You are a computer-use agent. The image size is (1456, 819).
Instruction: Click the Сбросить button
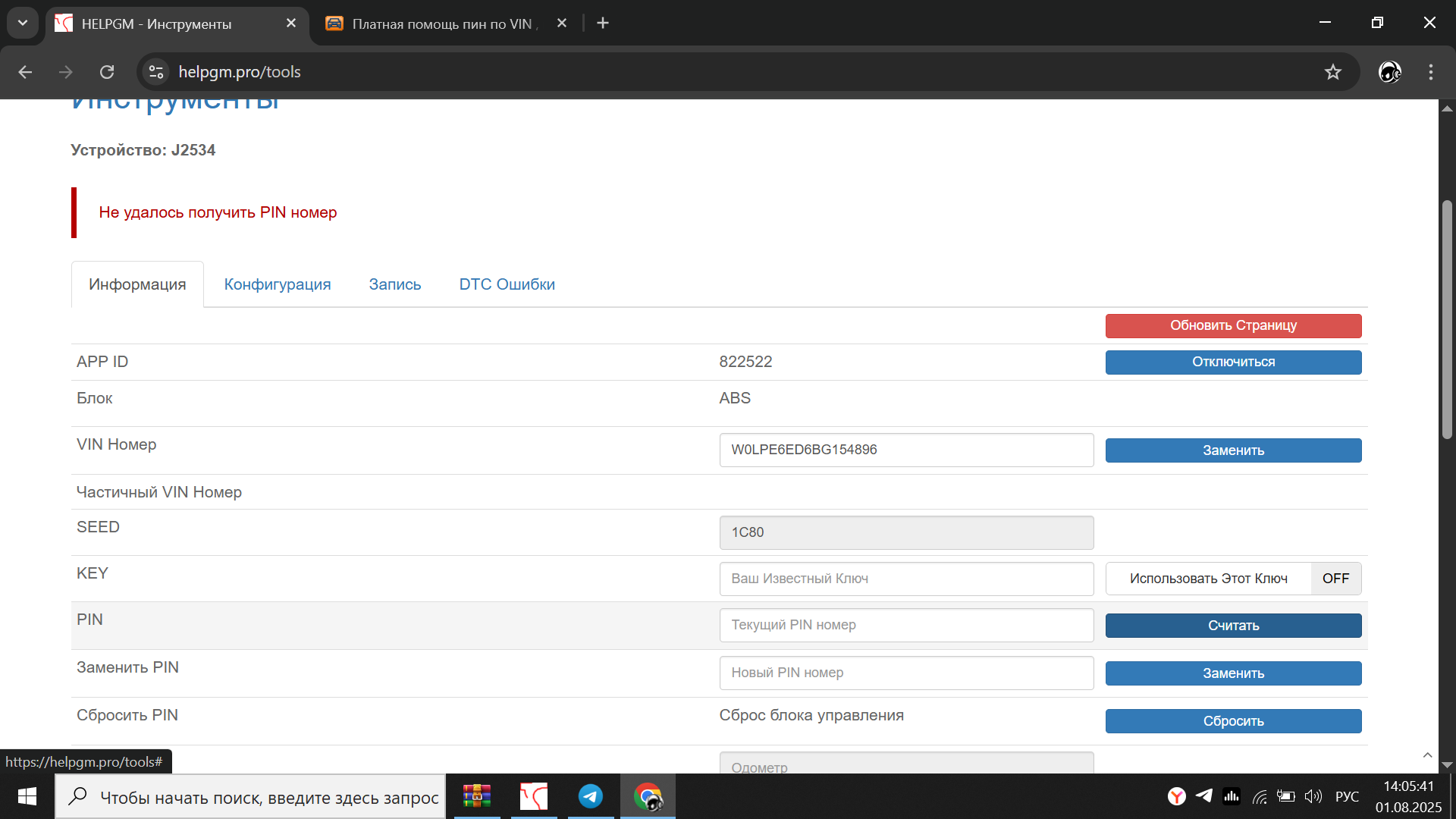click(1233, 721)
